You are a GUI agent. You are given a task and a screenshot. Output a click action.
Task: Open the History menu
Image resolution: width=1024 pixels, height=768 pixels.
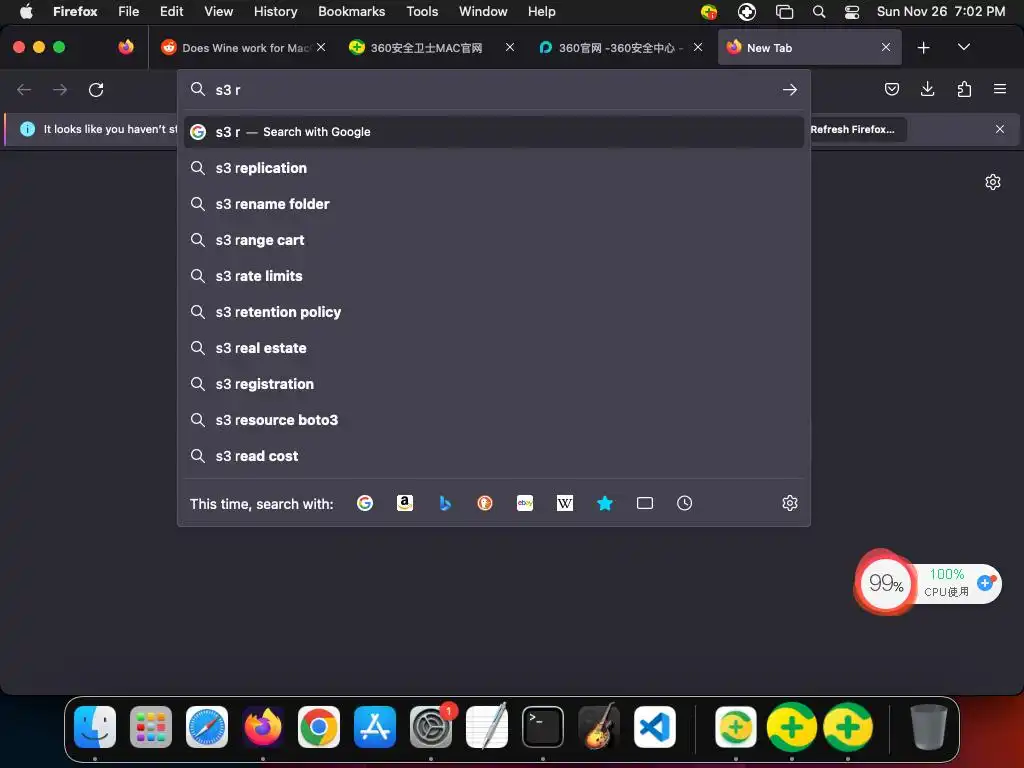(275, 12)
